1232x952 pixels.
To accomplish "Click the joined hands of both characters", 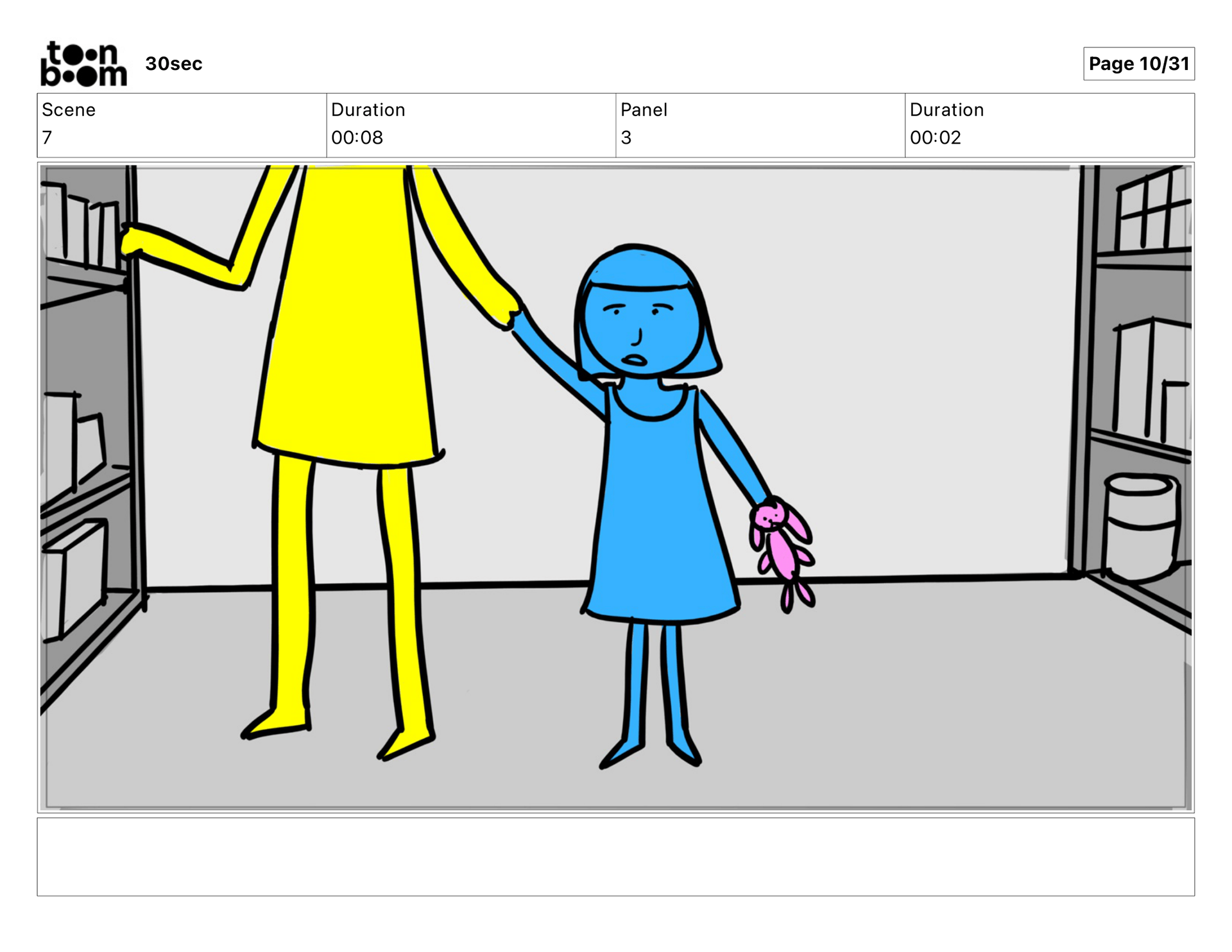I will coord(511,316).
